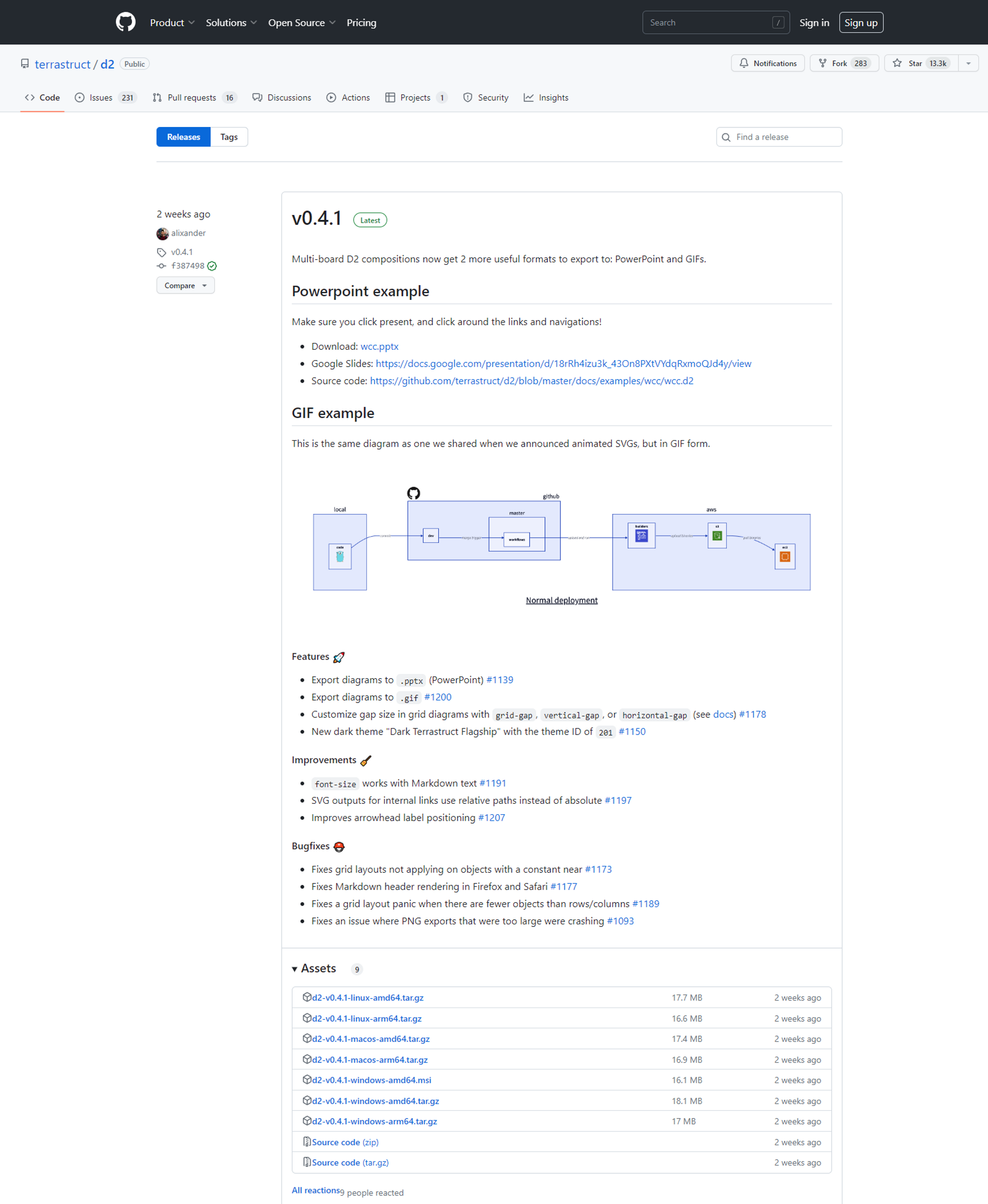Click the Notifications bell button
This screenshot has width=988, height=1204.
click(767, 63)
